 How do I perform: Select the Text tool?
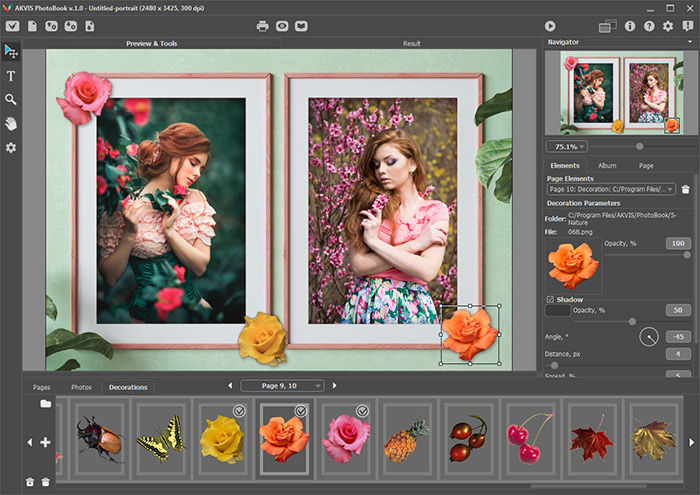[x=11, y=76]
